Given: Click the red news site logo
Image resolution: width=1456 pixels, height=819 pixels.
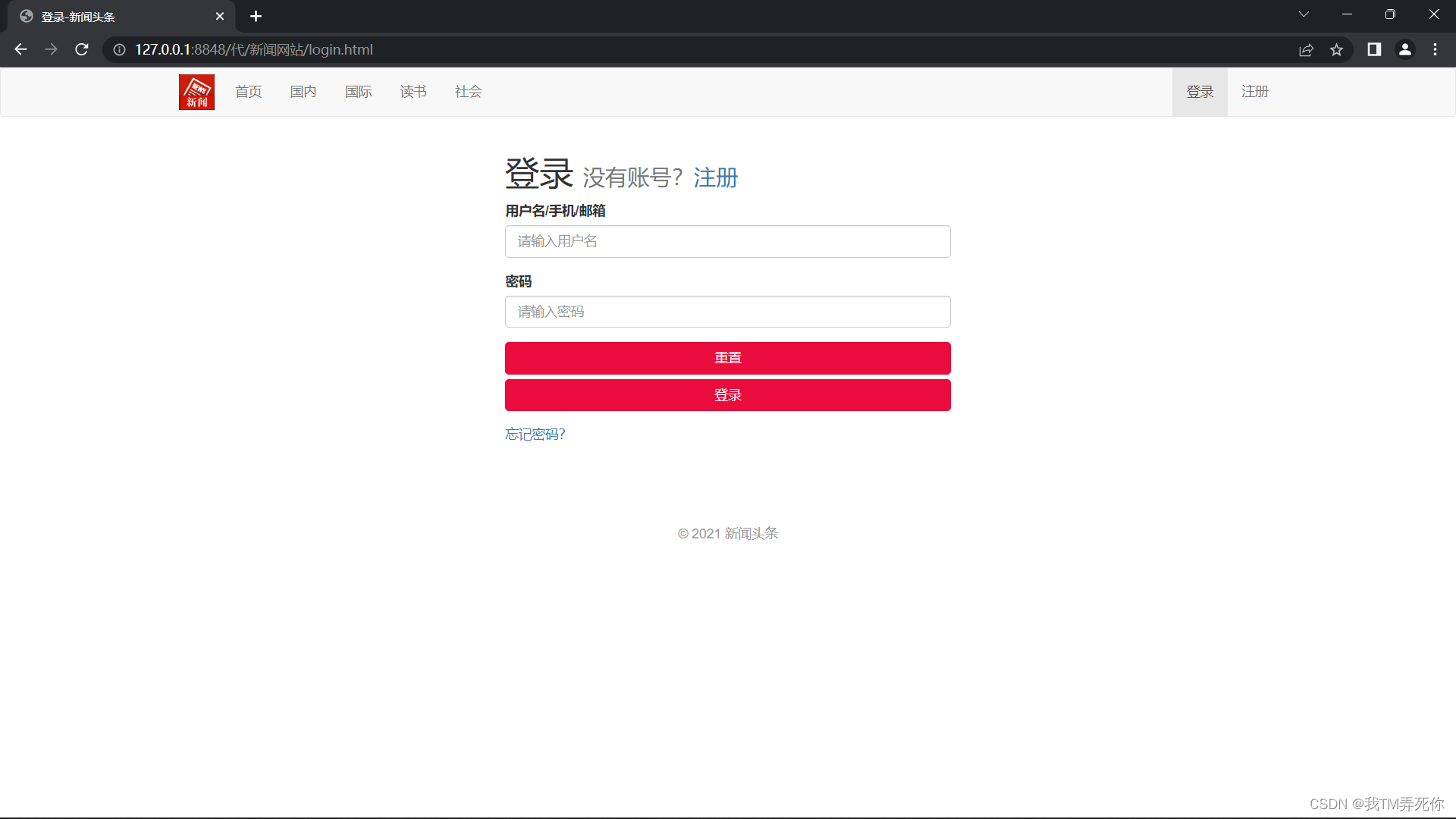Looking at the screenshot, I should pyautogui.click(x=196, y=92).
